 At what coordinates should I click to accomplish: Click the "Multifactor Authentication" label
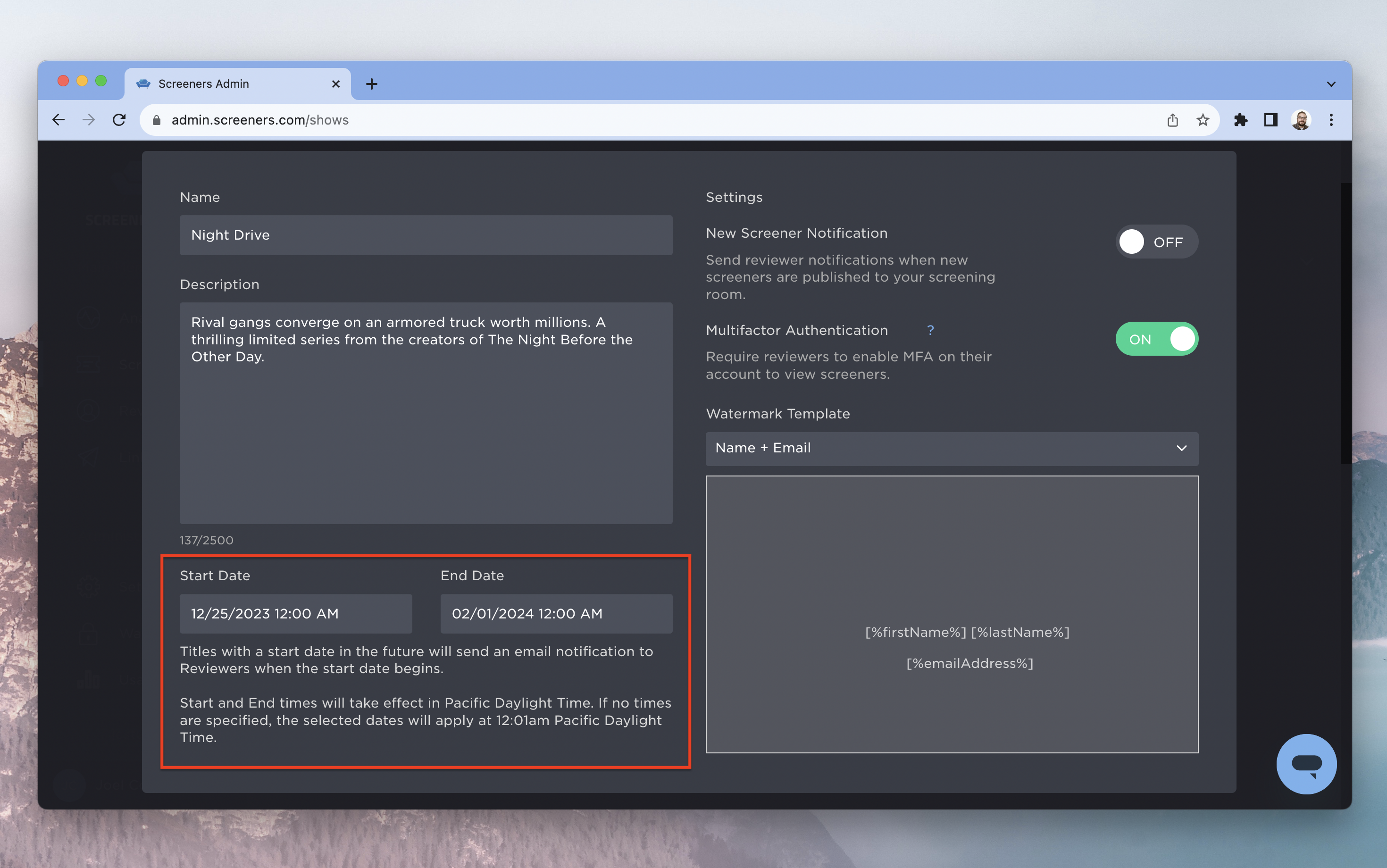point(796,330)
